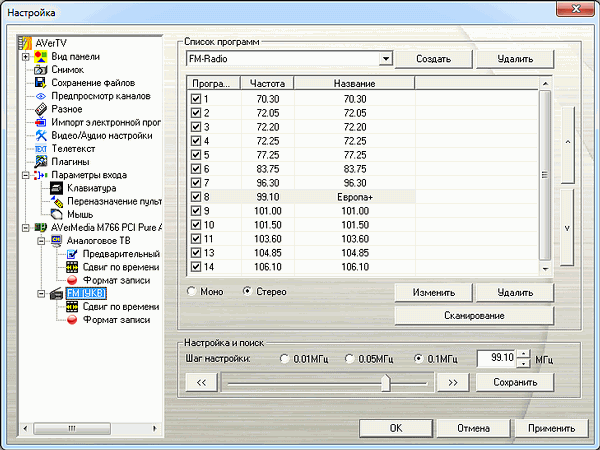Select the Телетекст icon in tree
600x450 pixels.
(x=42, y=149)
